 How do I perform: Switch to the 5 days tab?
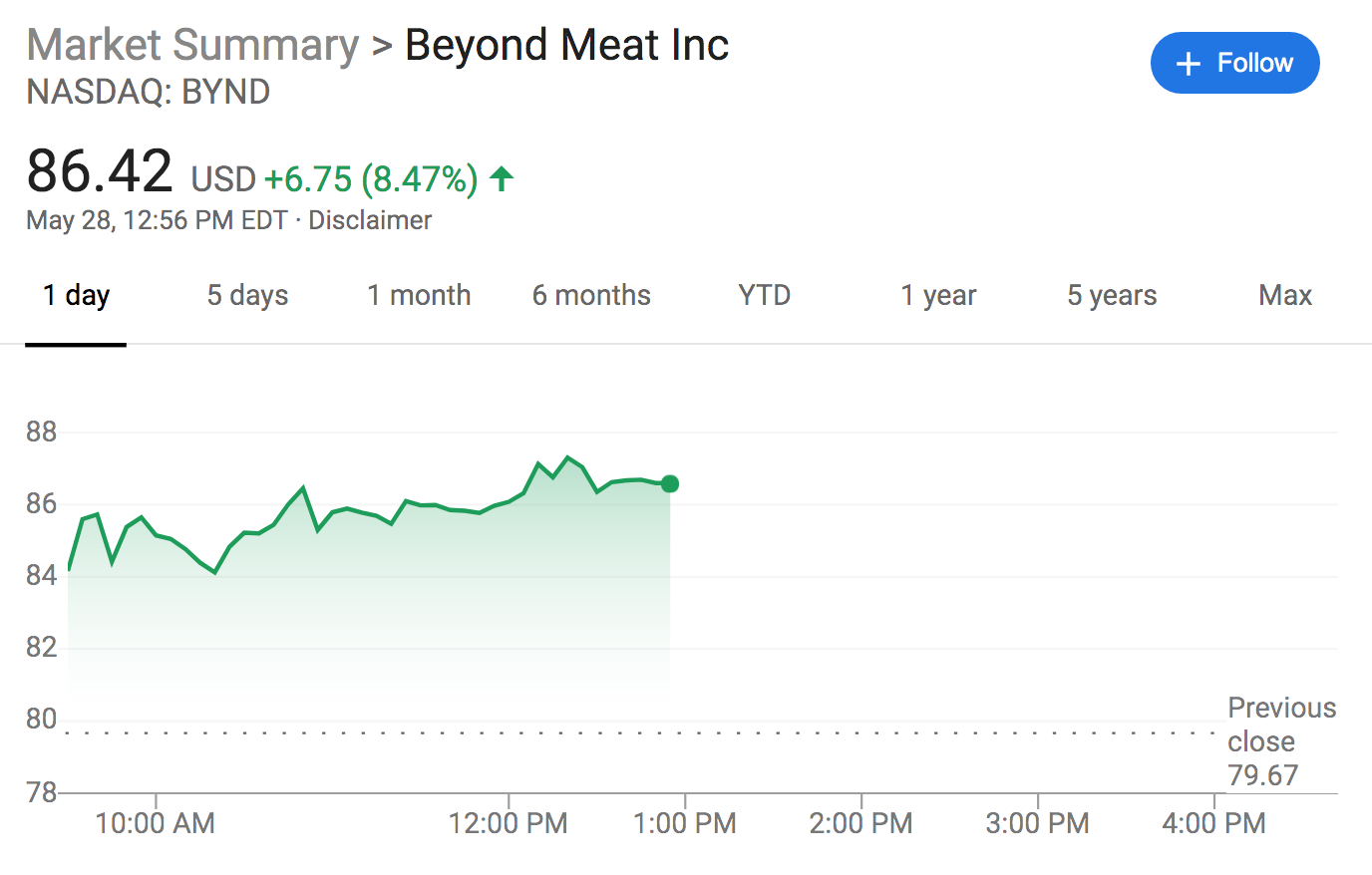tap(247, 295)
